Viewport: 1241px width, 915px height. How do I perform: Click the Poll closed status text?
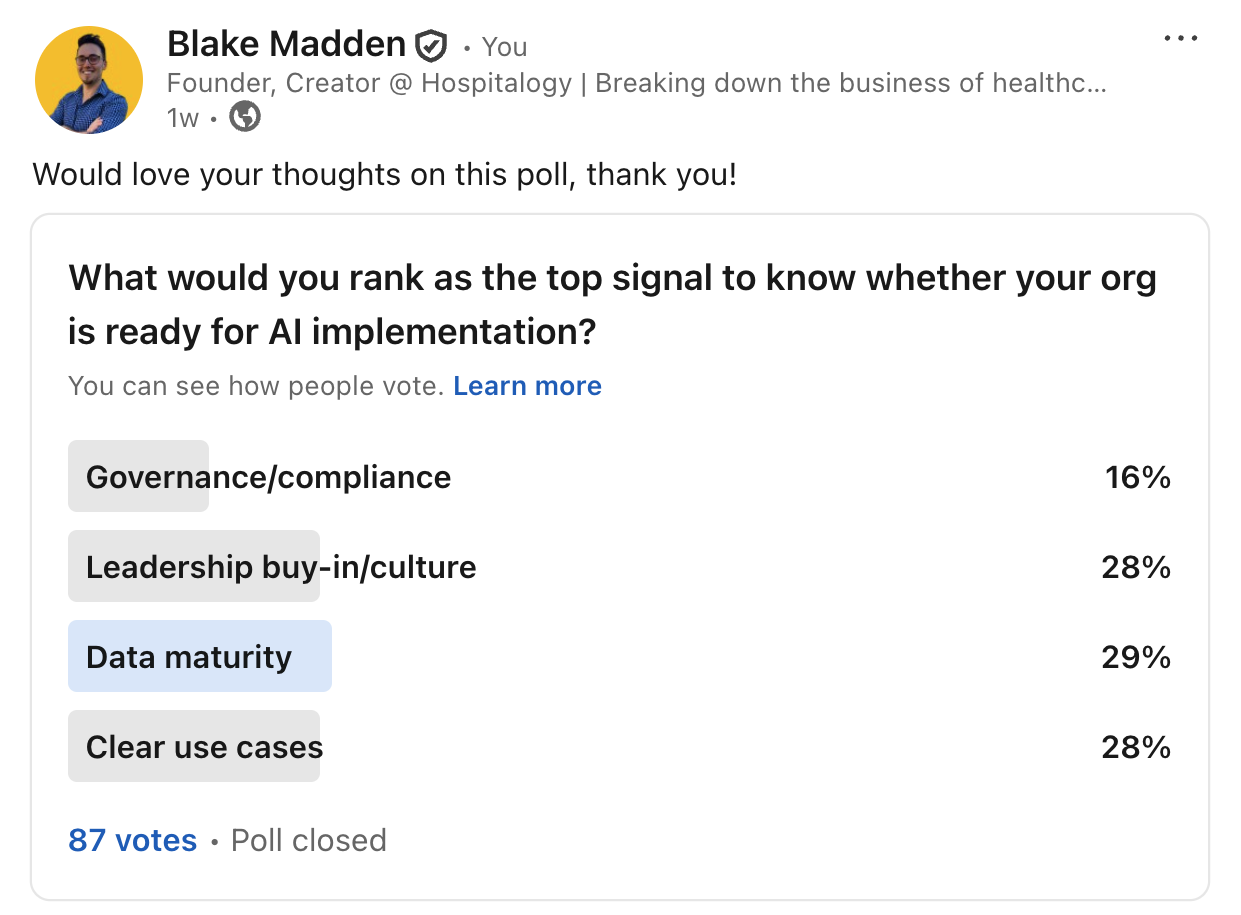[x=308, y=840]
